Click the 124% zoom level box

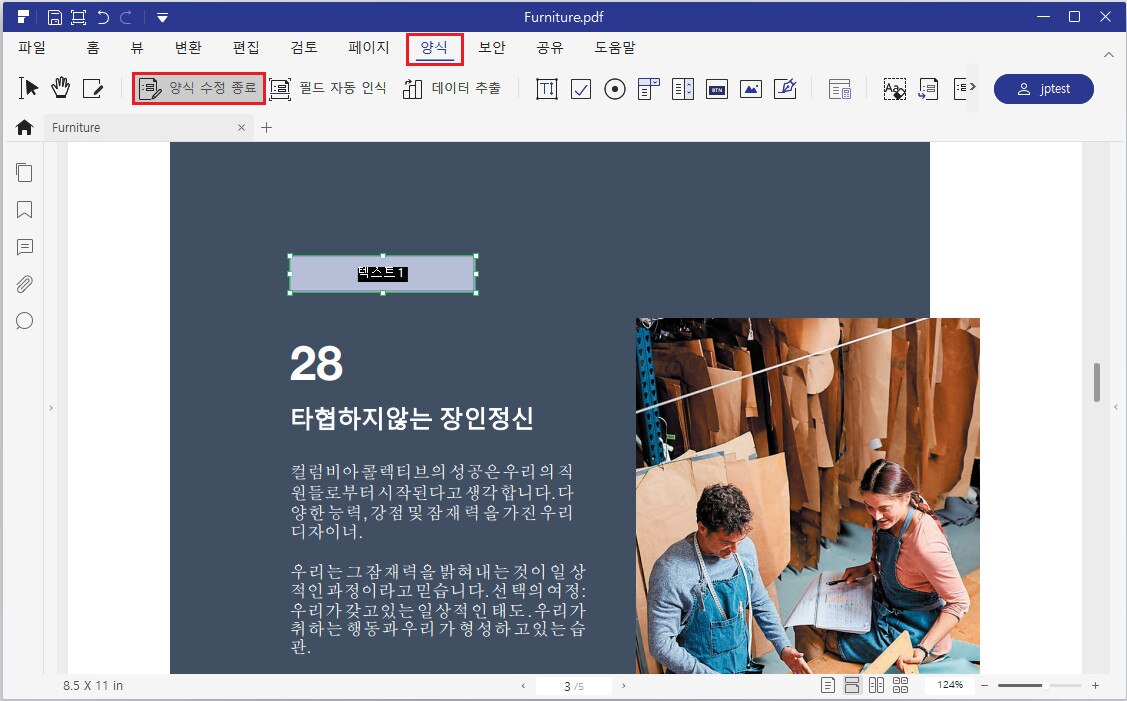click(949, 685)
